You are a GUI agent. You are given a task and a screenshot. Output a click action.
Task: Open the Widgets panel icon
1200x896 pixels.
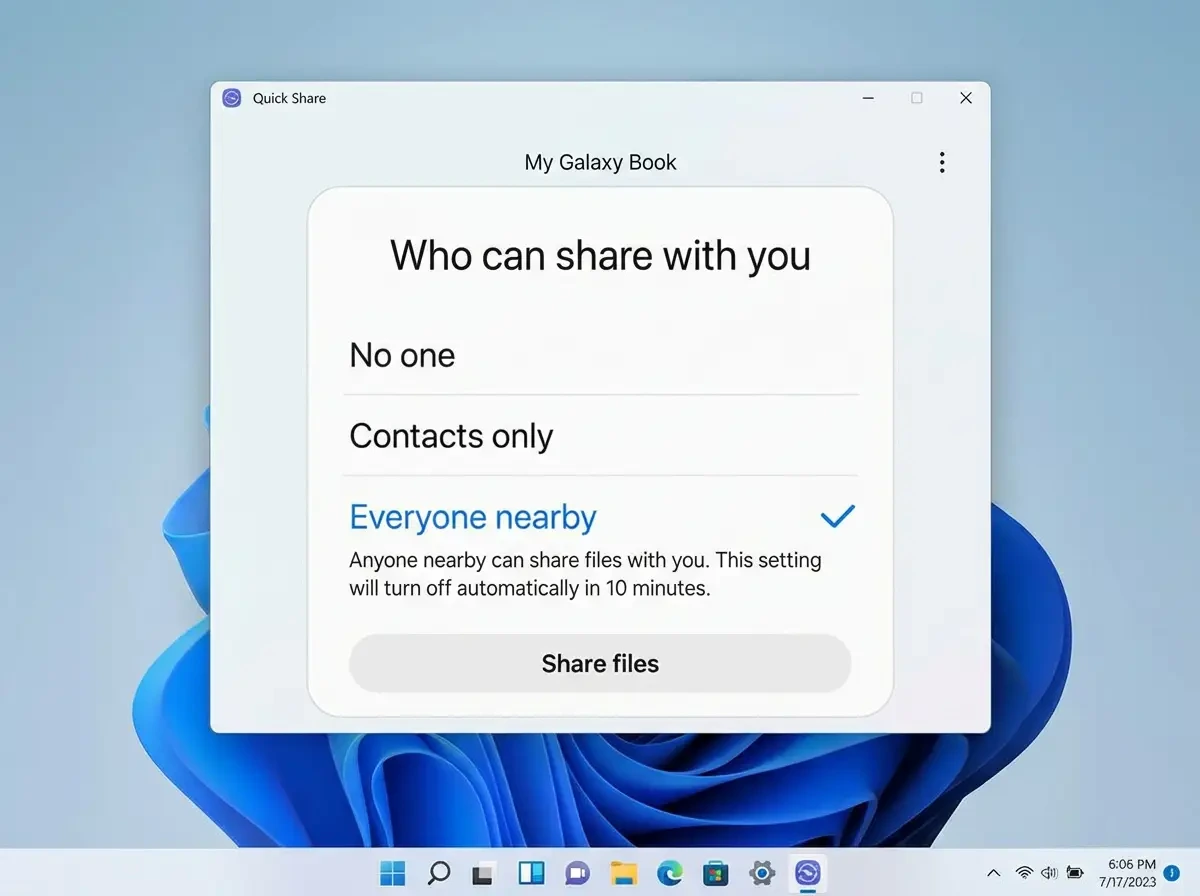click(530, 873)
